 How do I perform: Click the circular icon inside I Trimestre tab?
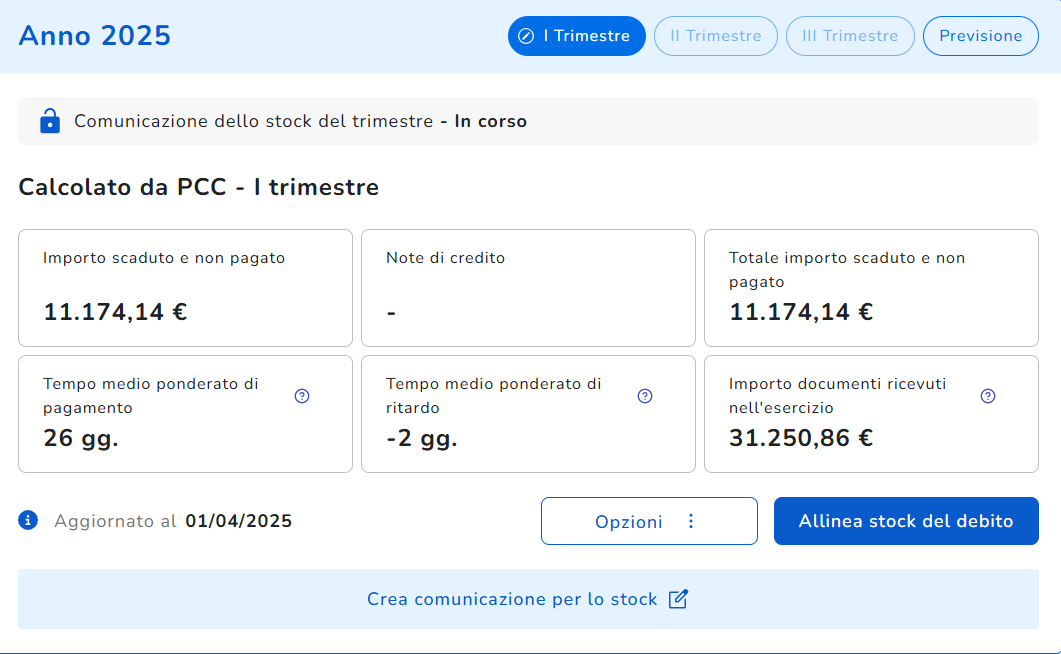click(526, 36)
